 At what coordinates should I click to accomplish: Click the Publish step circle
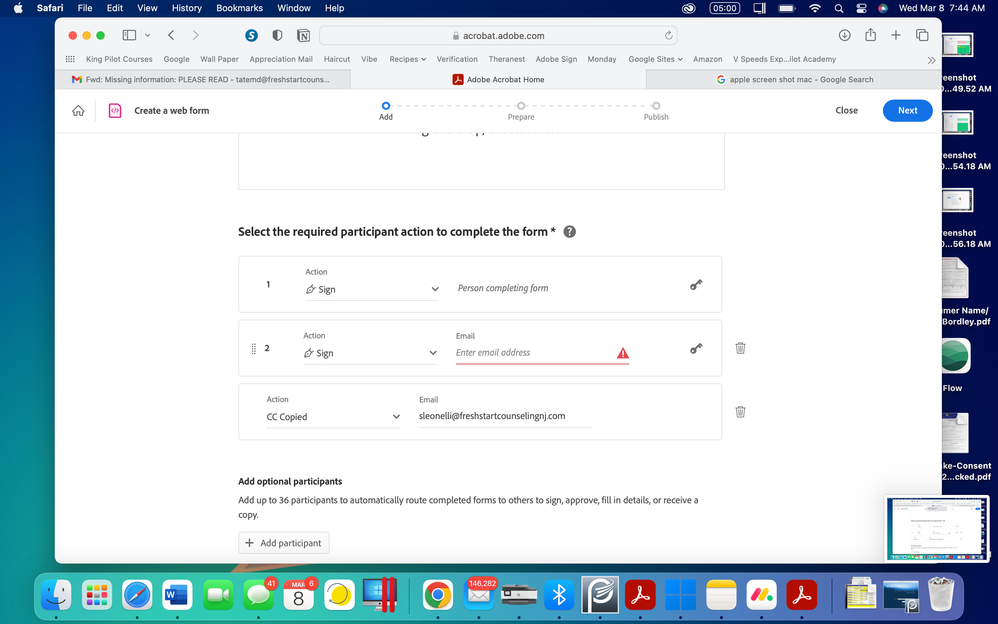coord(656,103)
